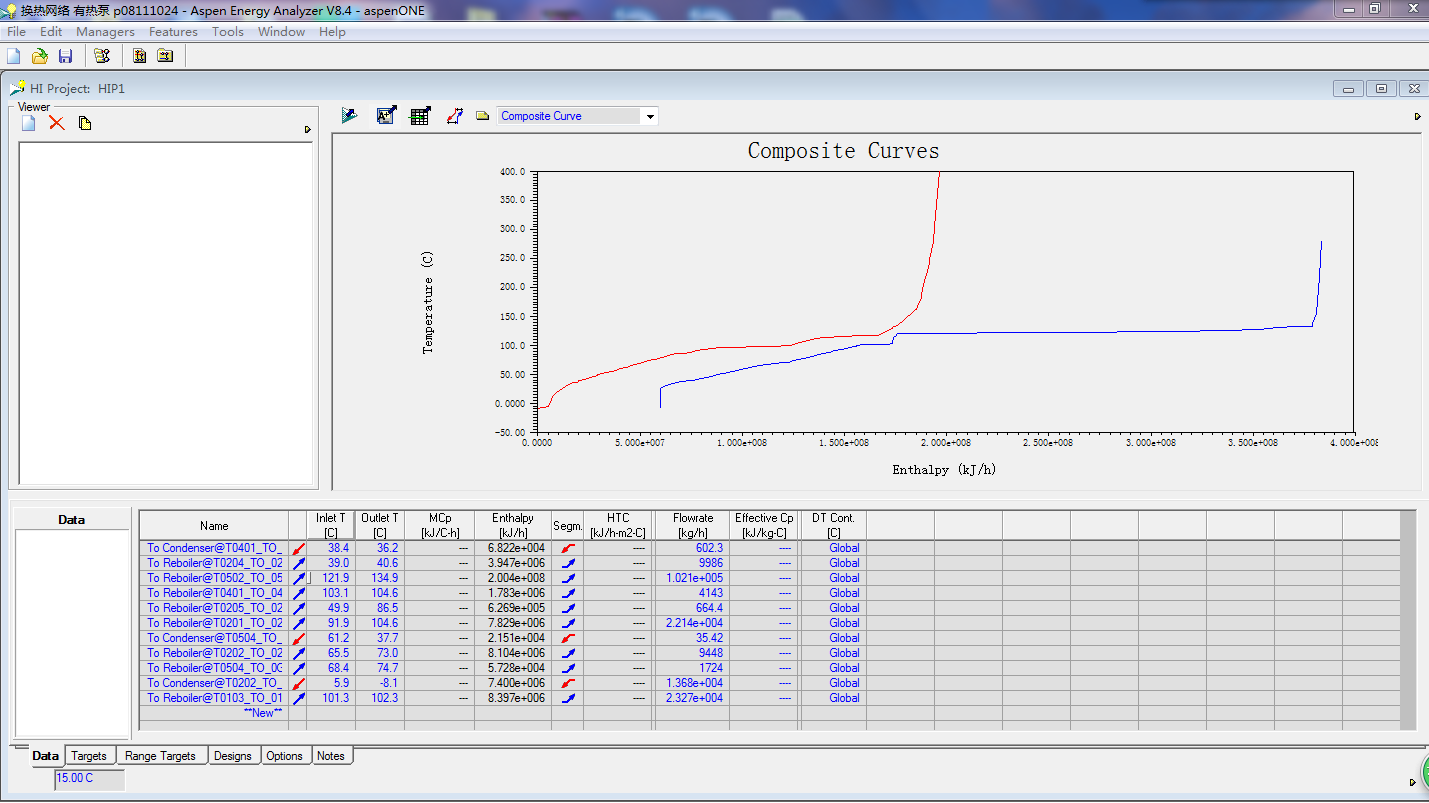Open the Help menu
The width and height of the screenshot is (1429, 803).
tap(332, 32)
